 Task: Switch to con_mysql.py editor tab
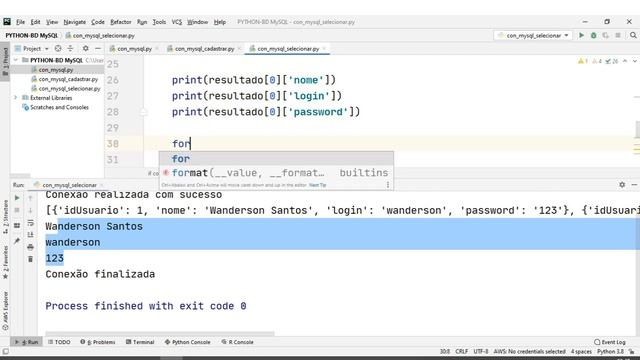click(x=134, y=49)
